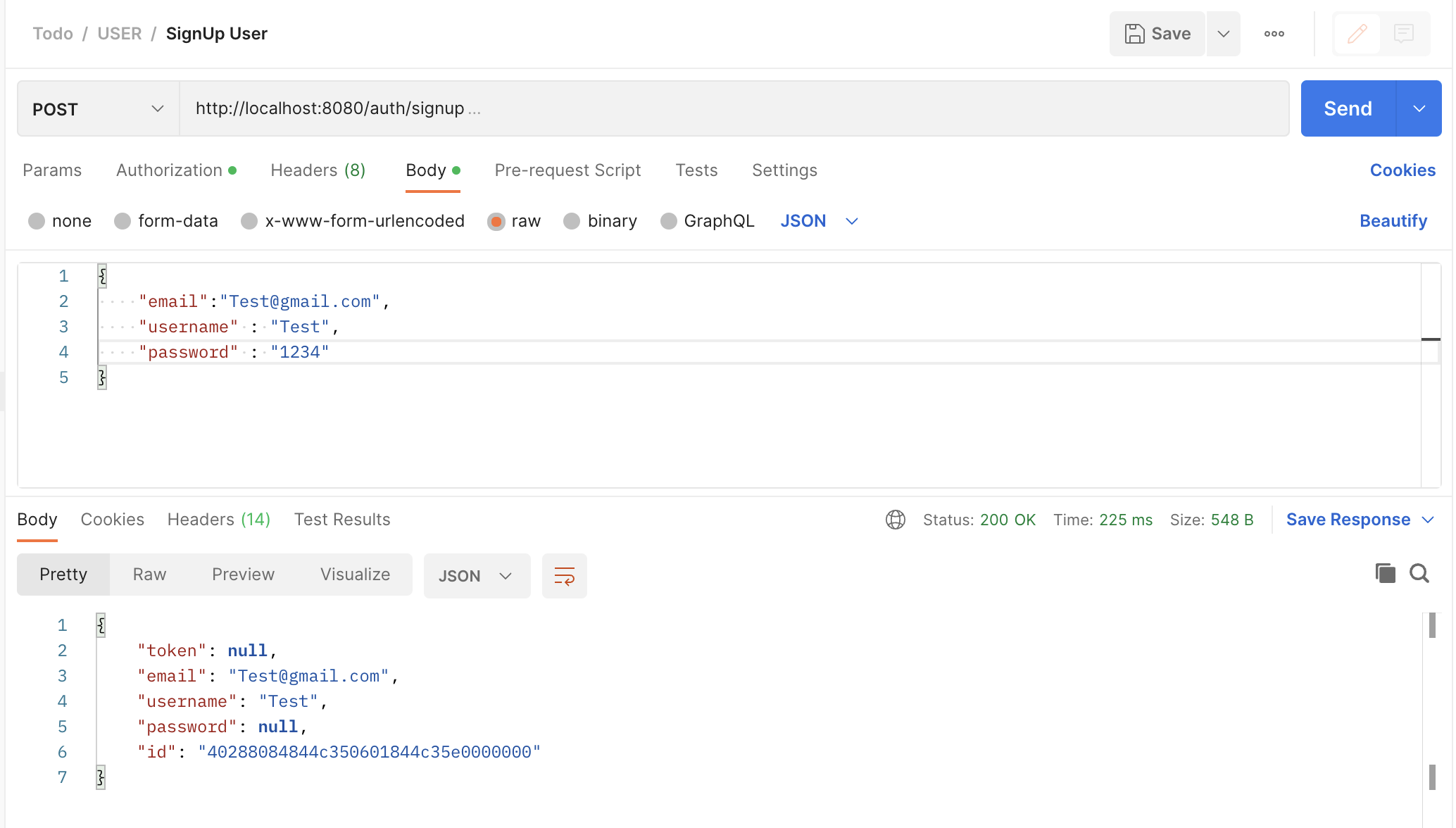This screenshot has width=1456, height=828.
Task: Copy the response body using the copy icon
Action: [1385, 573]
